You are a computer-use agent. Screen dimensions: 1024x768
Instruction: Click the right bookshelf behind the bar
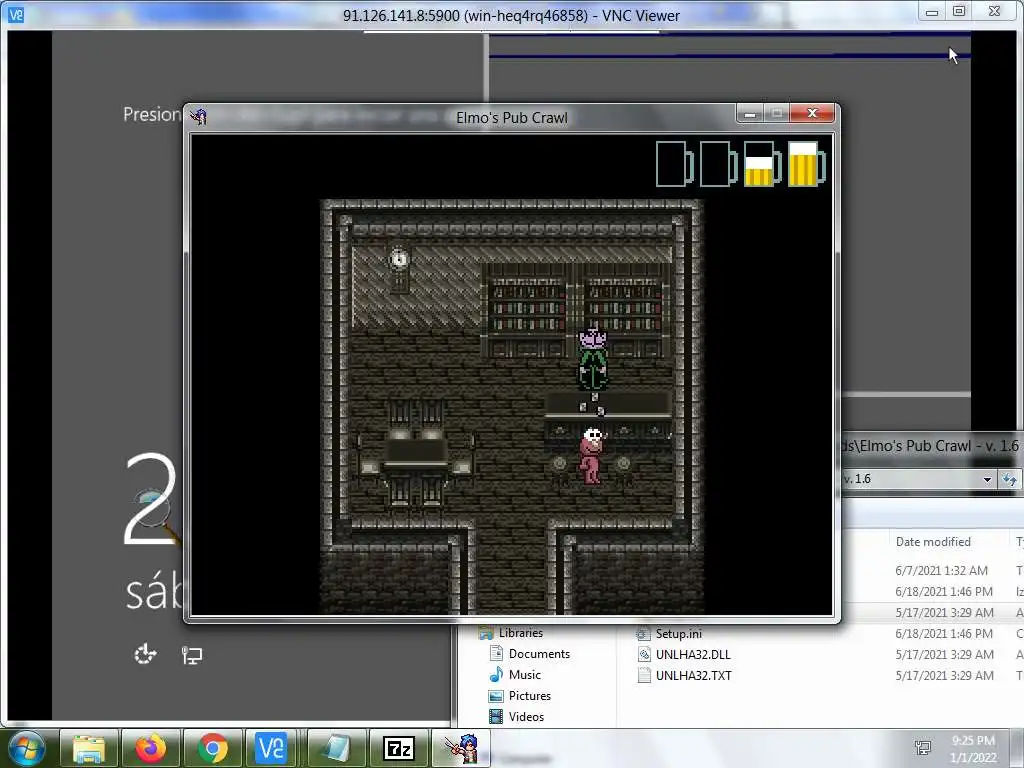coord(626,309)
